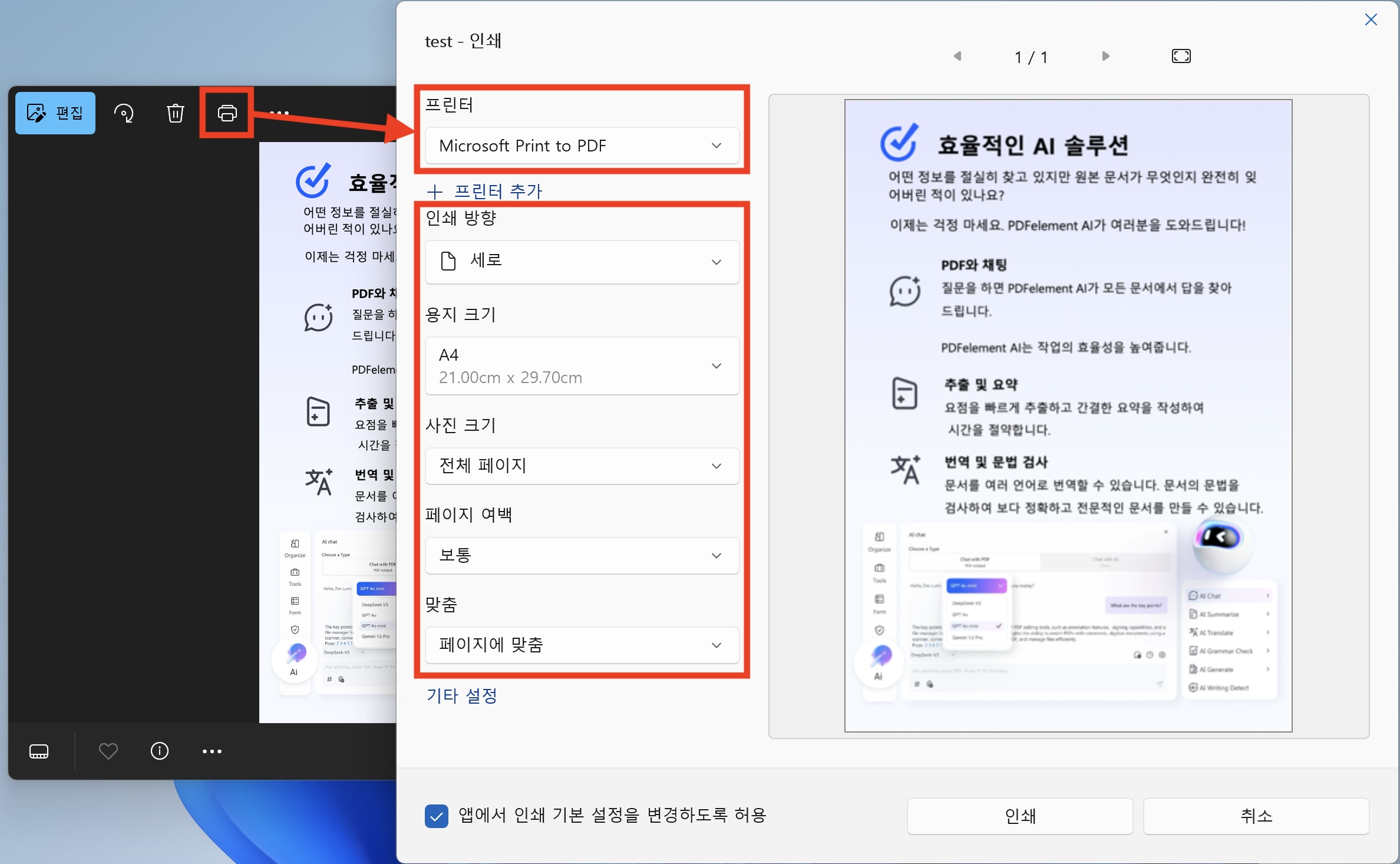Viewport: 1400px width, 864px height.
Task: Expand the 전체 페이지 photo size dropdown
Action: click(x=582, y=466)
